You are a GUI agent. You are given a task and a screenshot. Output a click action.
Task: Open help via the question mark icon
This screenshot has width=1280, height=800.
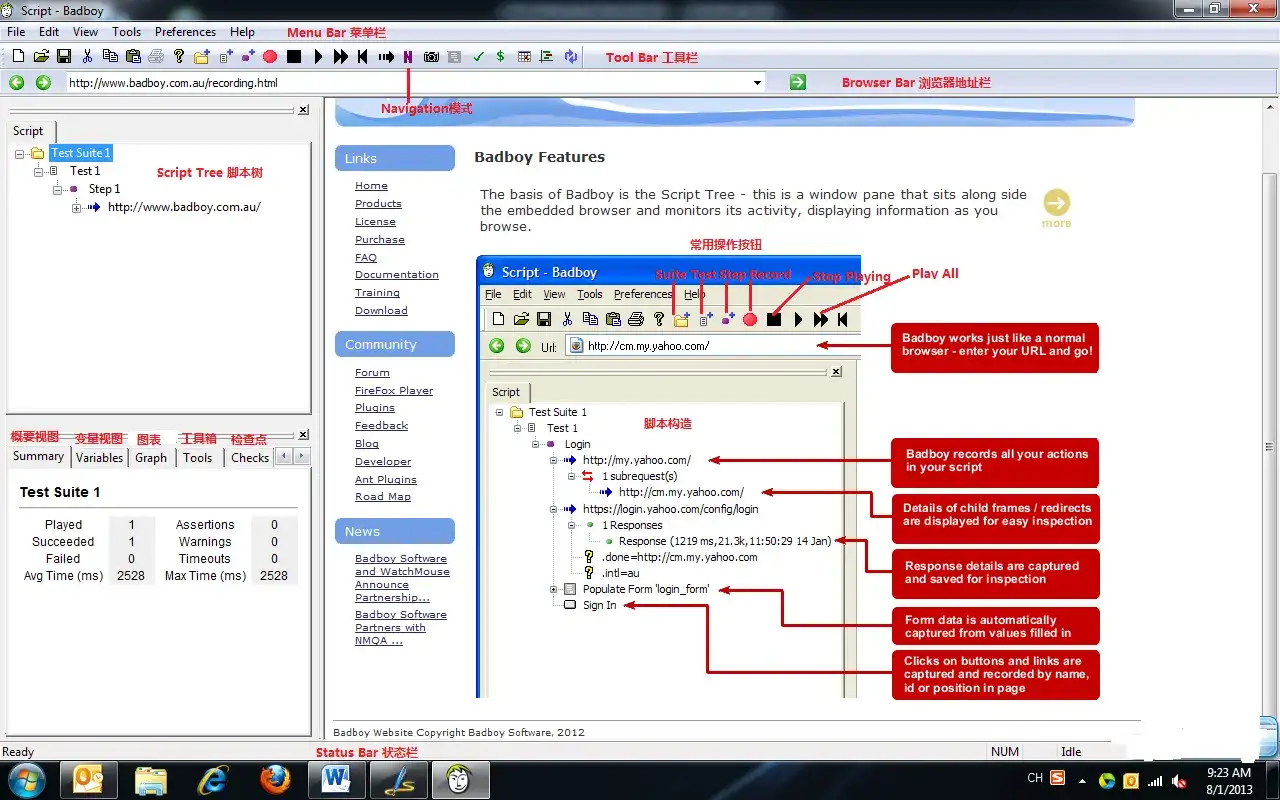pyautogui.click(x=179, y=57)
